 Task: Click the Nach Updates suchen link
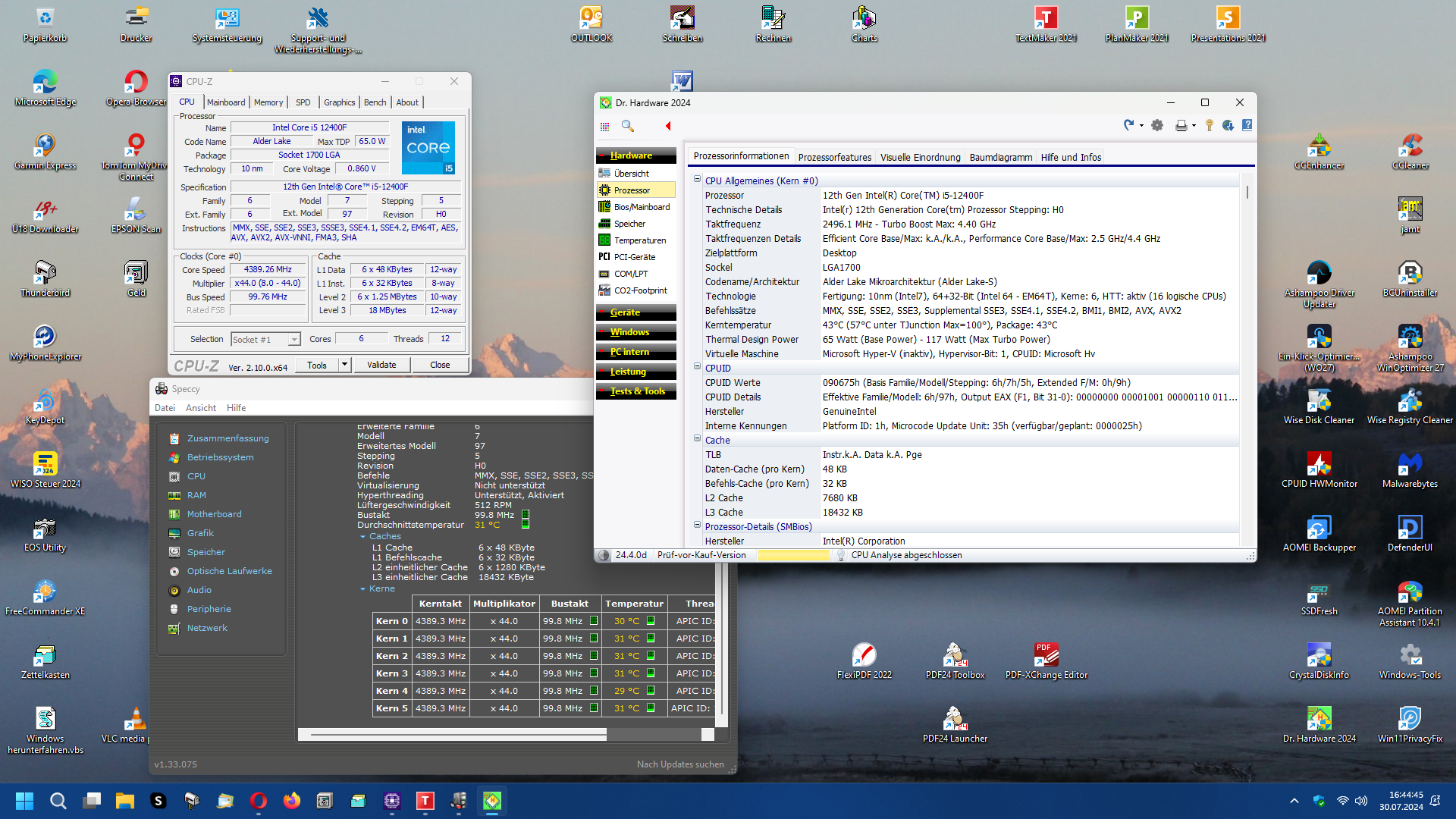click(x=680, y=764)
